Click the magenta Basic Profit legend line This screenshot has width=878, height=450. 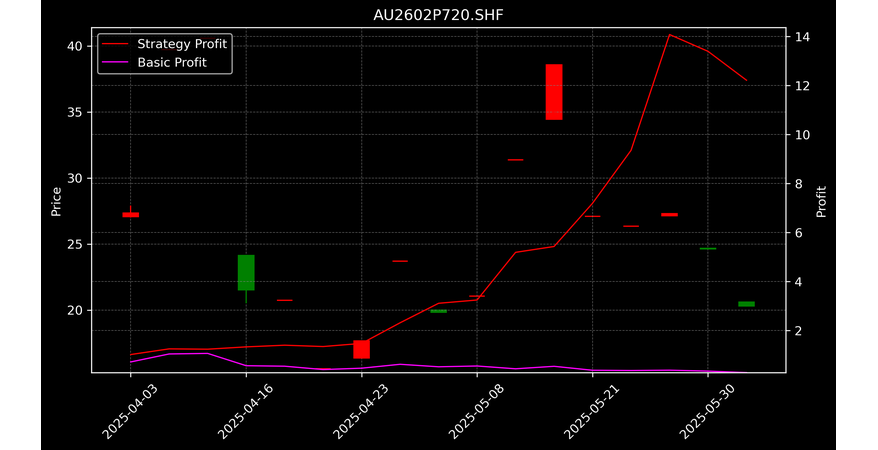coord(115,63)
